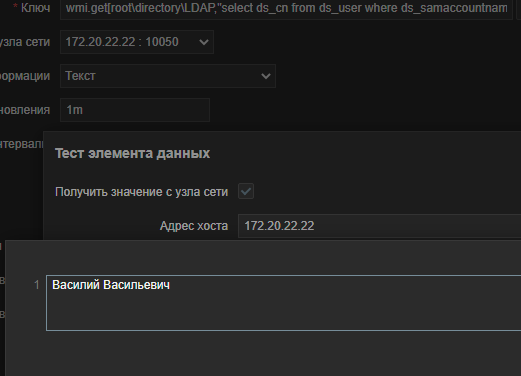Click the Адрес хоста label
The width and height of the screenshot is (521, 376).
194,226
